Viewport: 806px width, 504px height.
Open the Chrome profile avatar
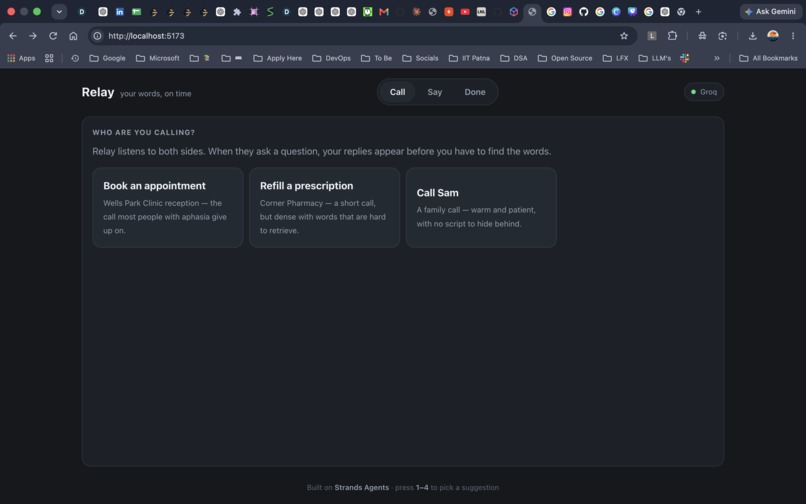click(773, 36)
